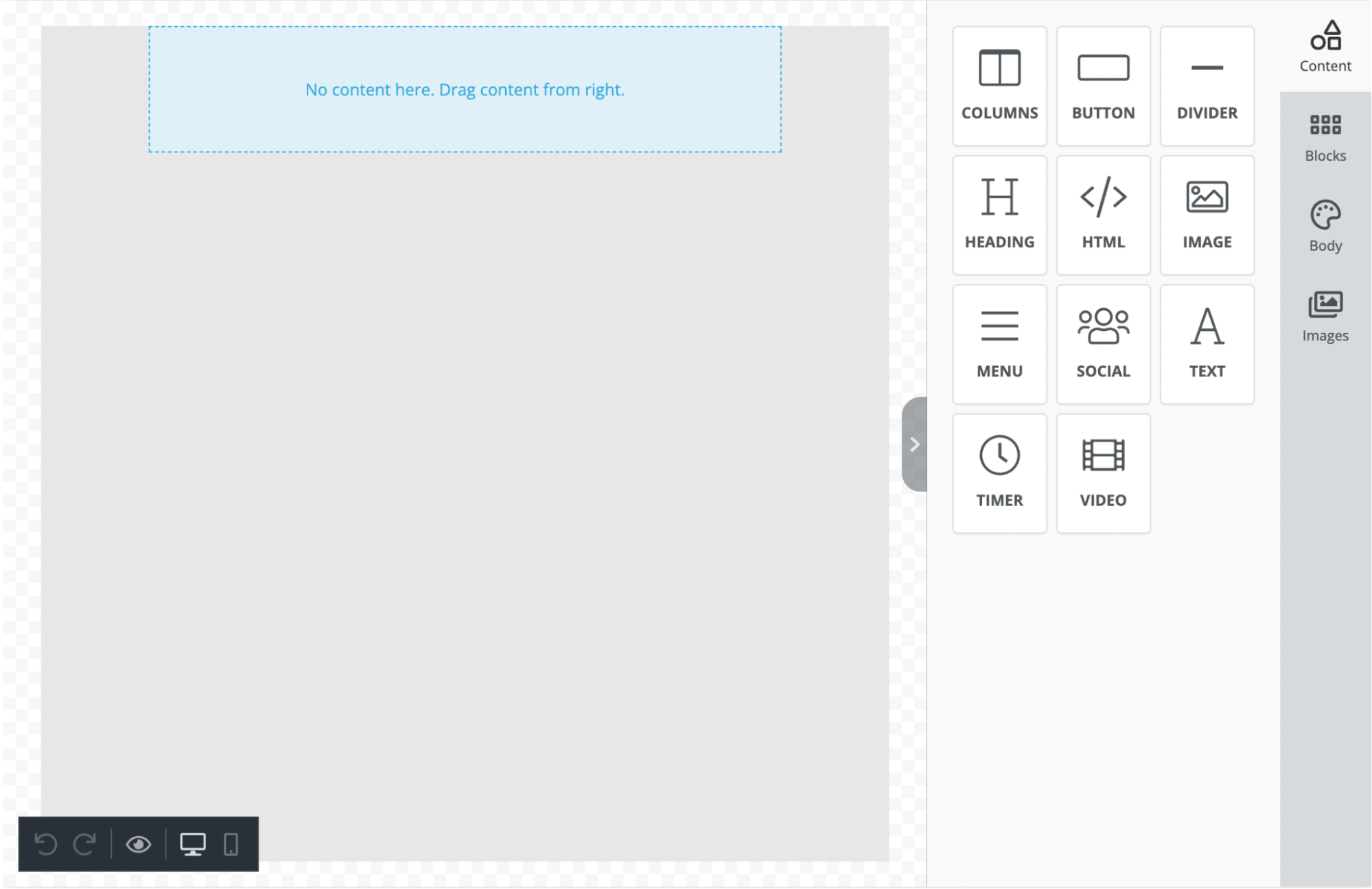Click the Content panel tab
The image size is (1372, 889).
tap(1326, 45)
